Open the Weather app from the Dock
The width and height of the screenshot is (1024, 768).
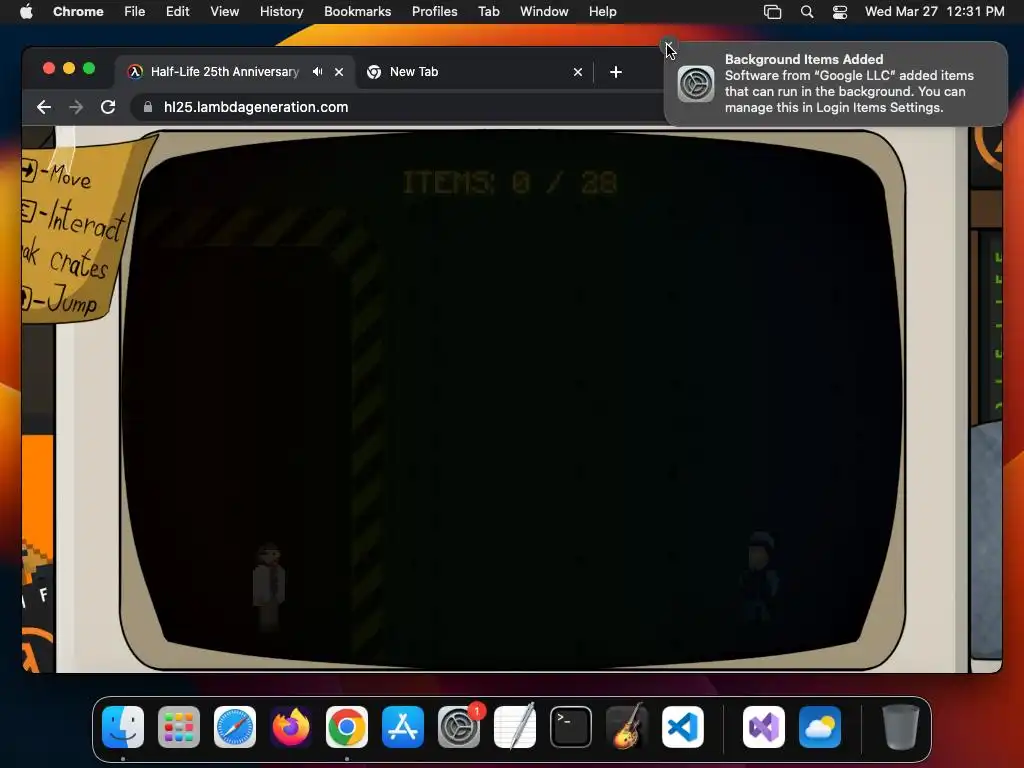coord(820,727)
